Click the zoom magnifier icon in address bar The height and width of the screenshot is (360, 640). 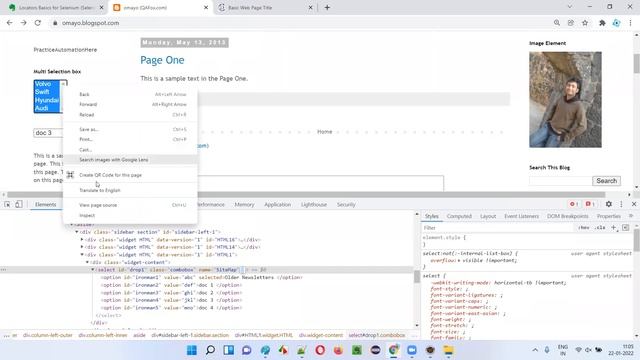point(557,23)
